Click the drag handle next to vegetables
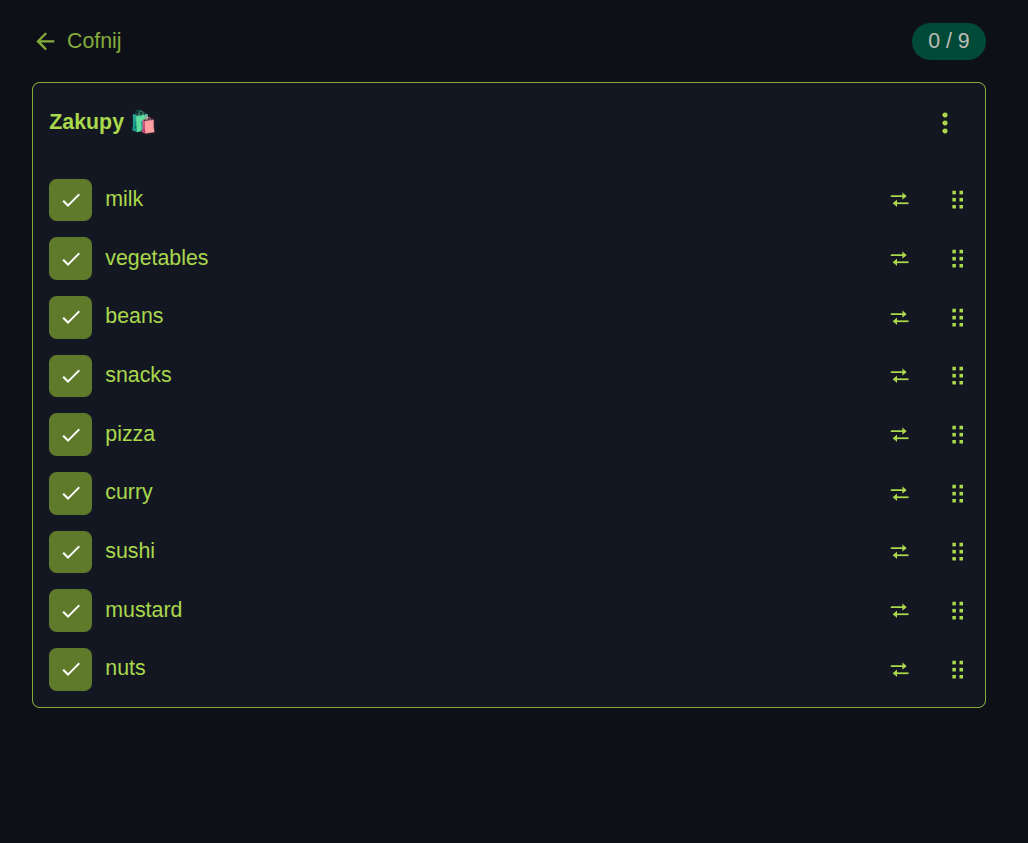Viewport: 1028px width, 843px height. 957,258
